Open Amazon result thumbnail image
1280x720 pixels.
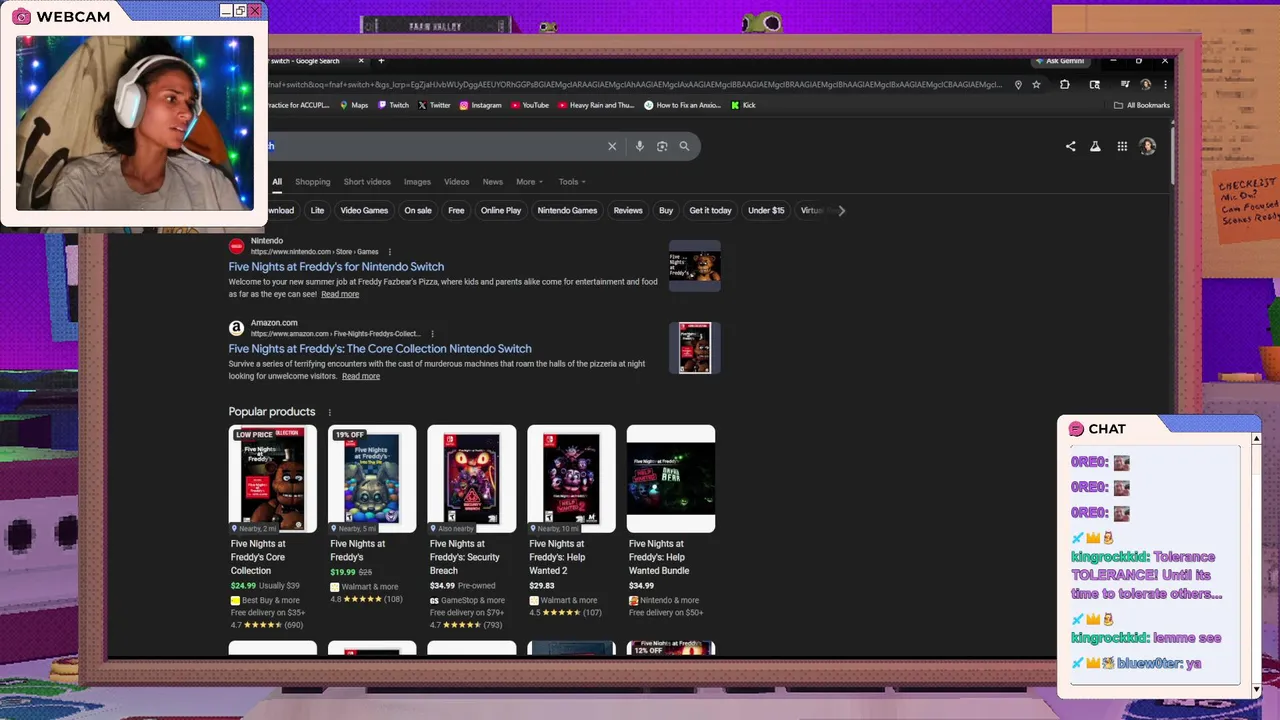695,348
